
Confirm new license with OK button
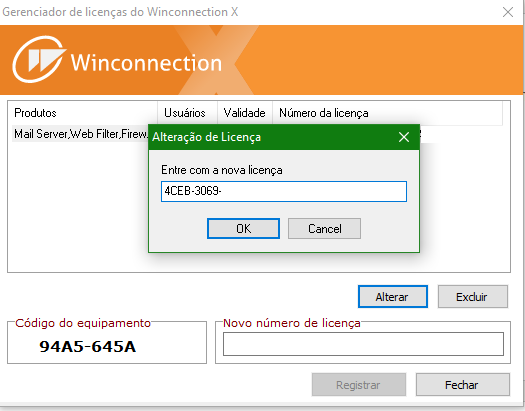pos(243,229)
